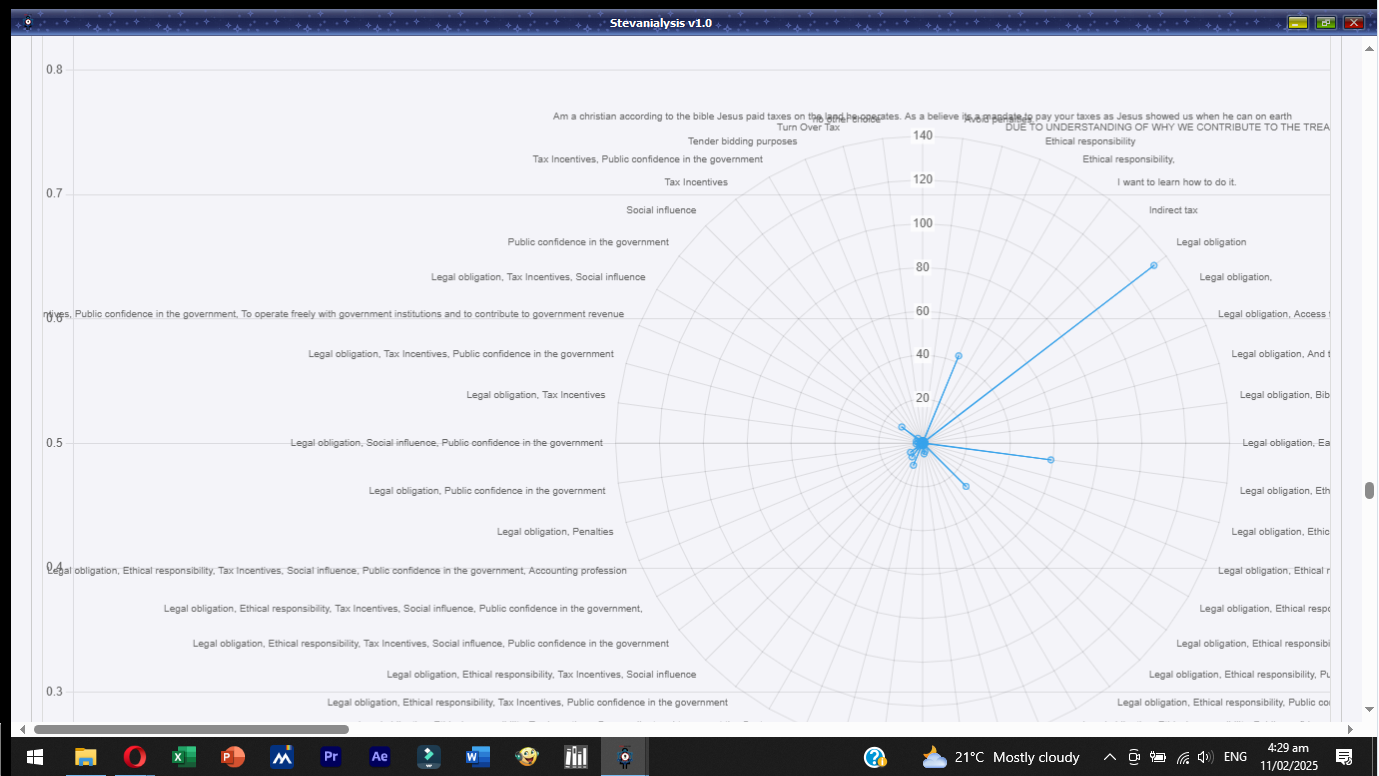Open the Wi-Fi network tray icon
This screenshot has width=1379, height=776.
tap(1183, 757)
